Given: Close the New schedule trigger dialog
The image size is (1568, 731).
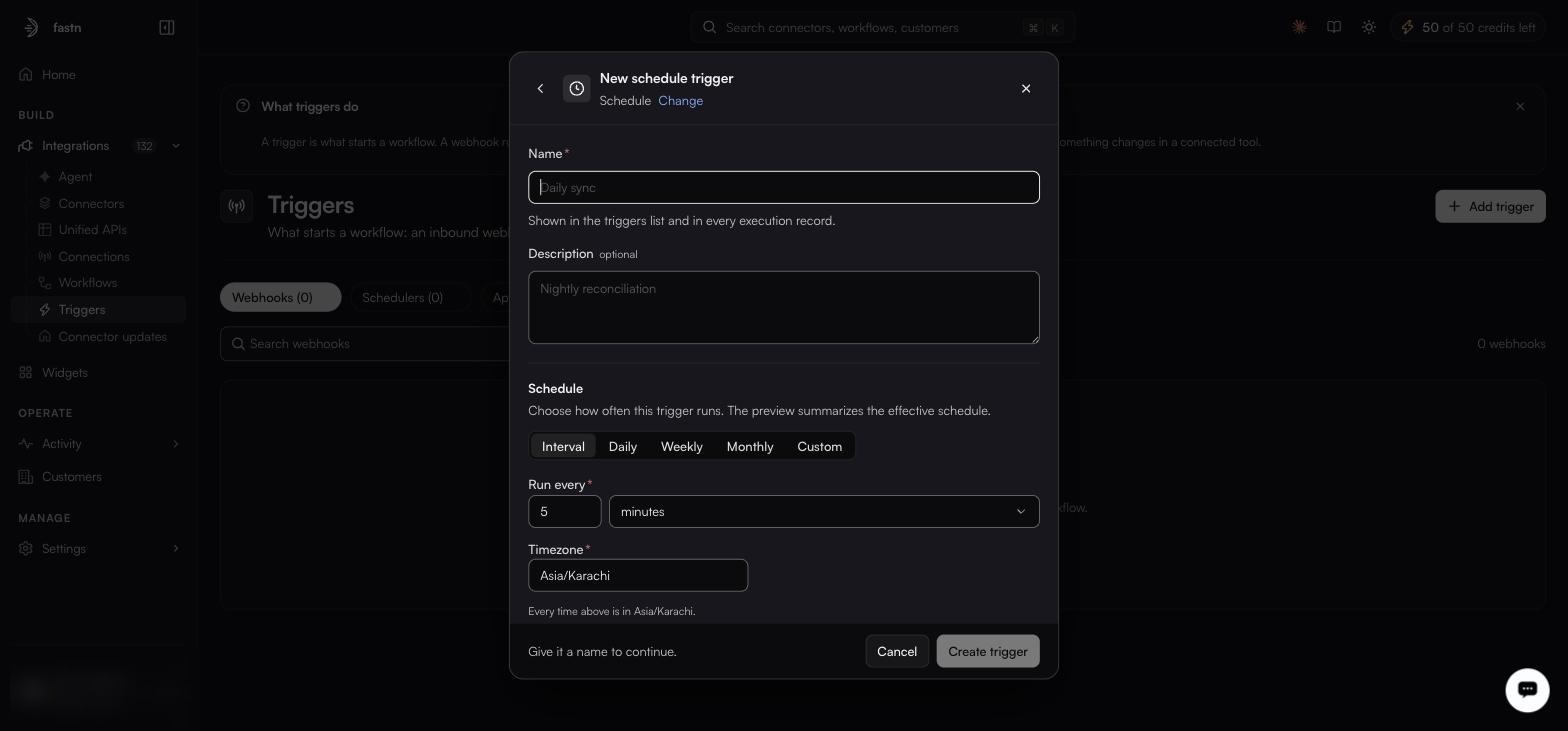Looking at the screenshot, I should click(1026, 89).
